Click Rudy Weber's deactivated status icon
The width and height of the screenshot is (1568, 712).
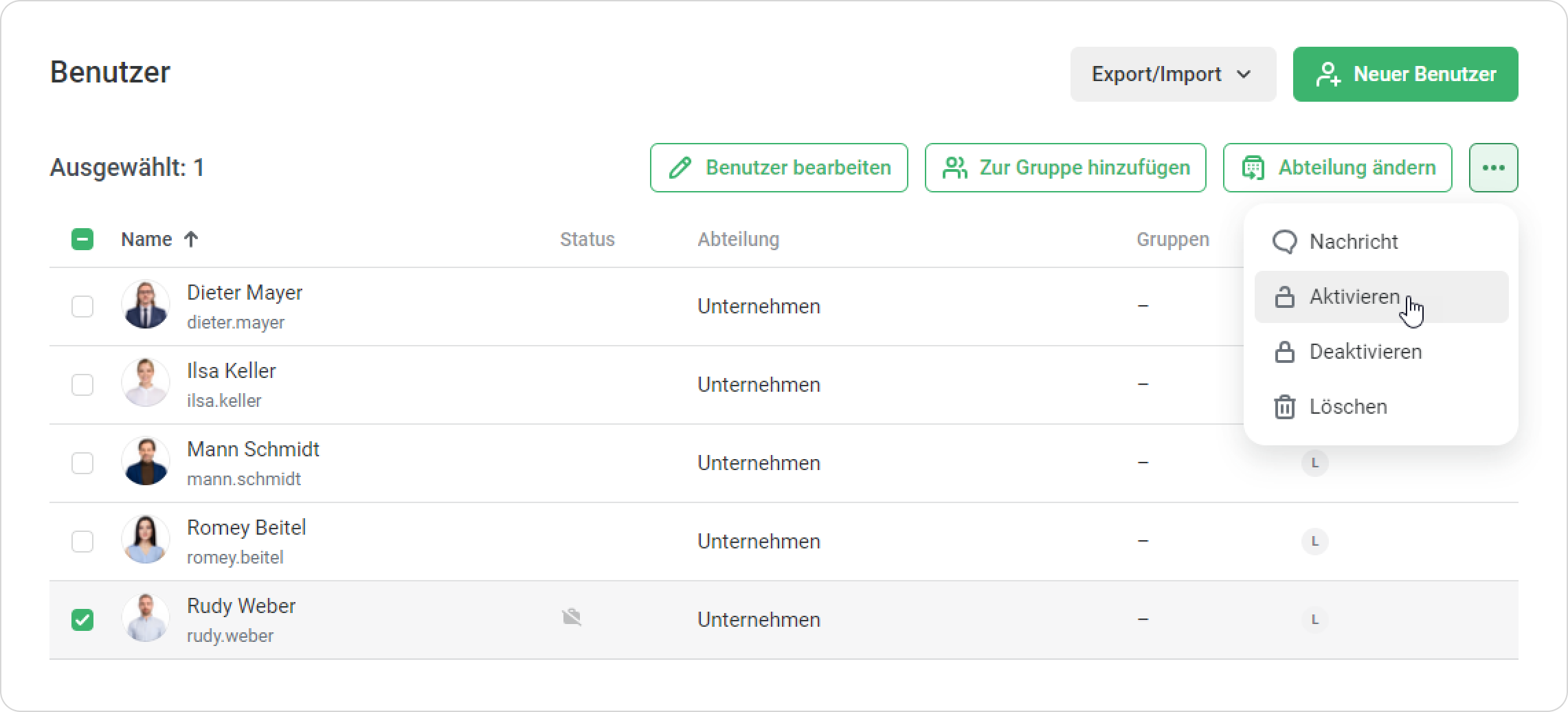572,618
